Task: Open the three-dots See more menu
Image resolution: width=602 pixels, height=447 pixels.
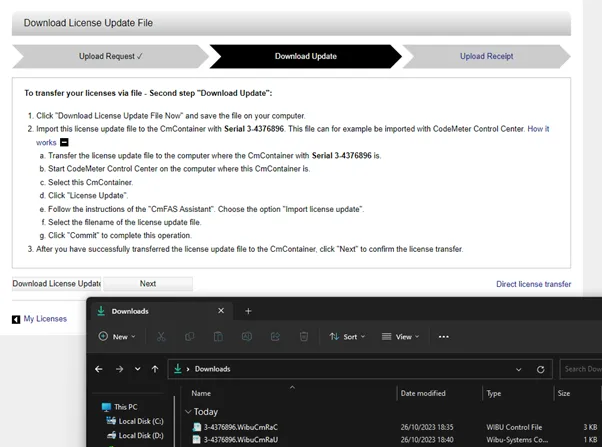Action: [x=443, y=337]
